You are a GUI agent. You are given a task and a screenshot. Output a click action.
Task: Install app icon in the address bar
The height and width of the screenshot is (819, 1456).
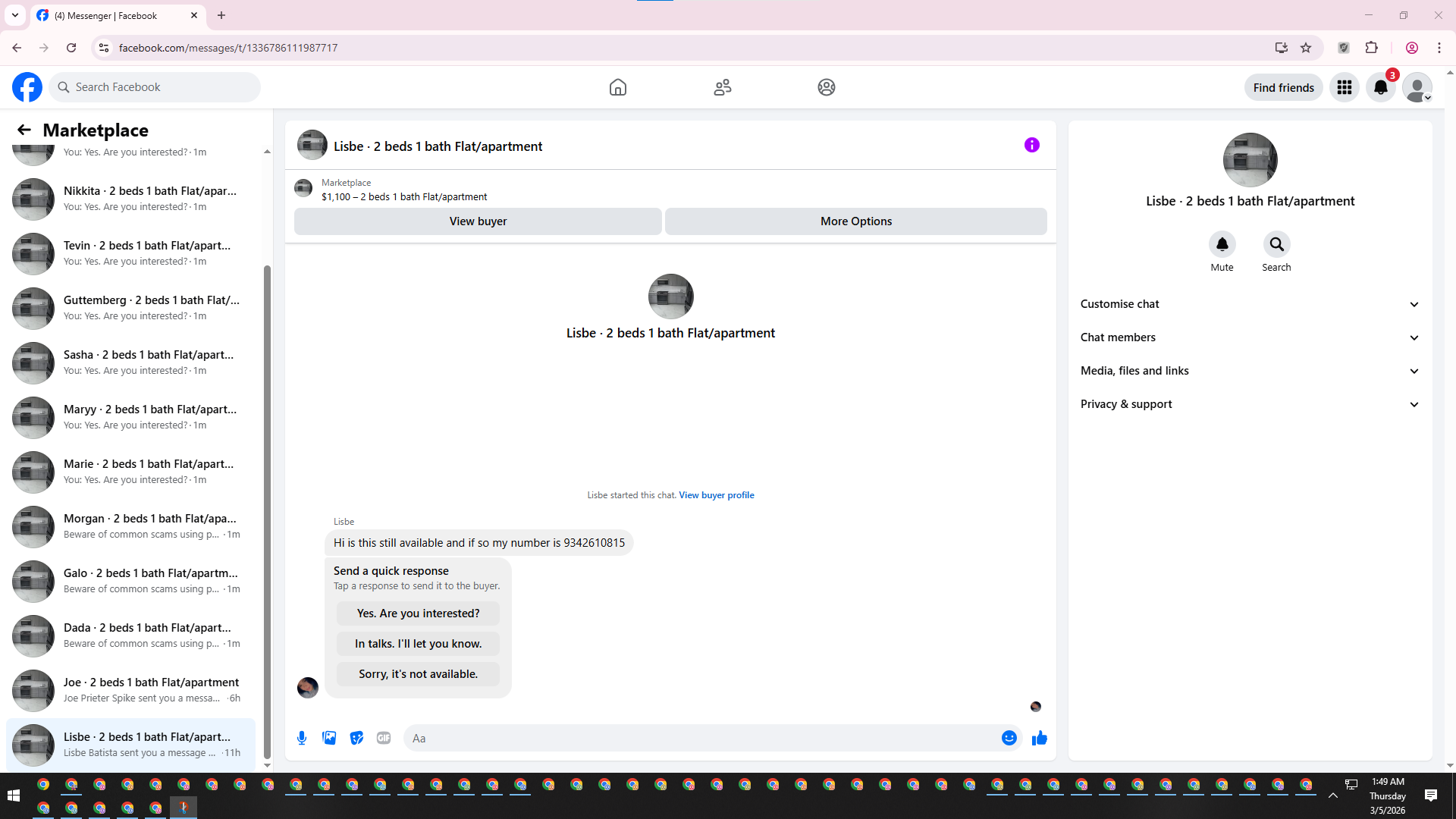(1282, 48)
